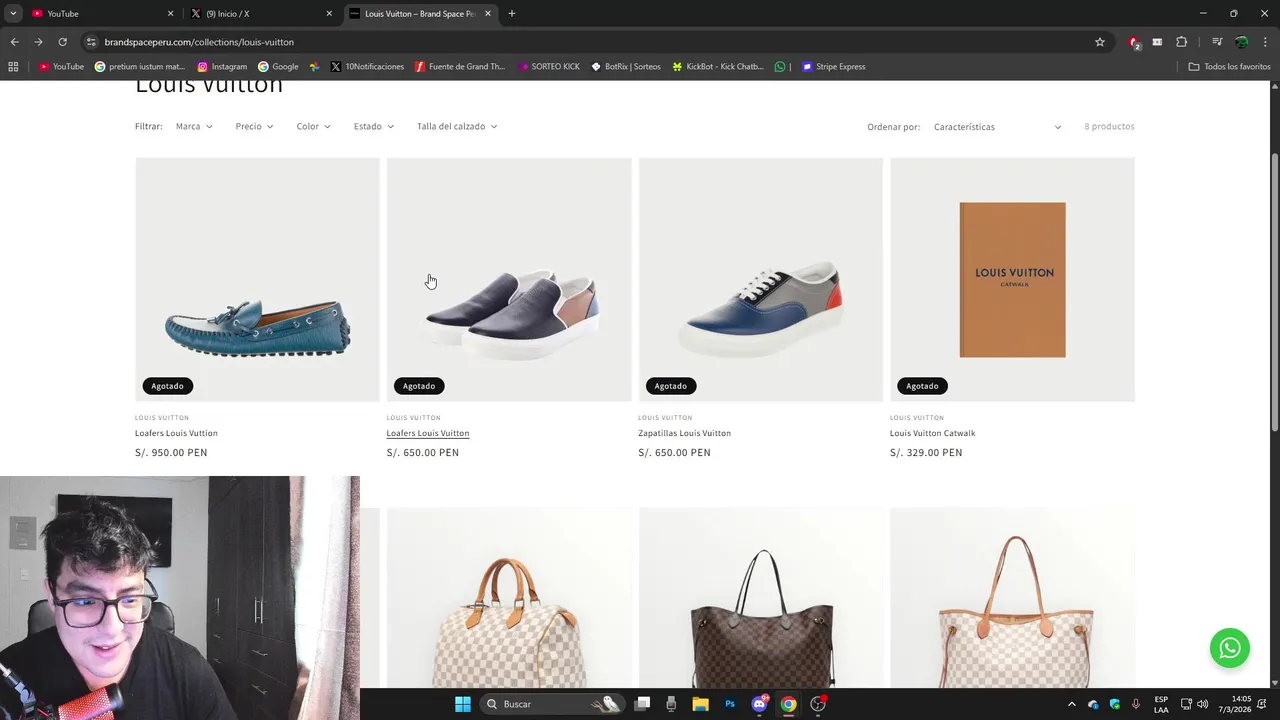This screenshot has height=720, width=1280.
Task: Open File Explorer from the taskbar
Action: [x=700, y=704]
